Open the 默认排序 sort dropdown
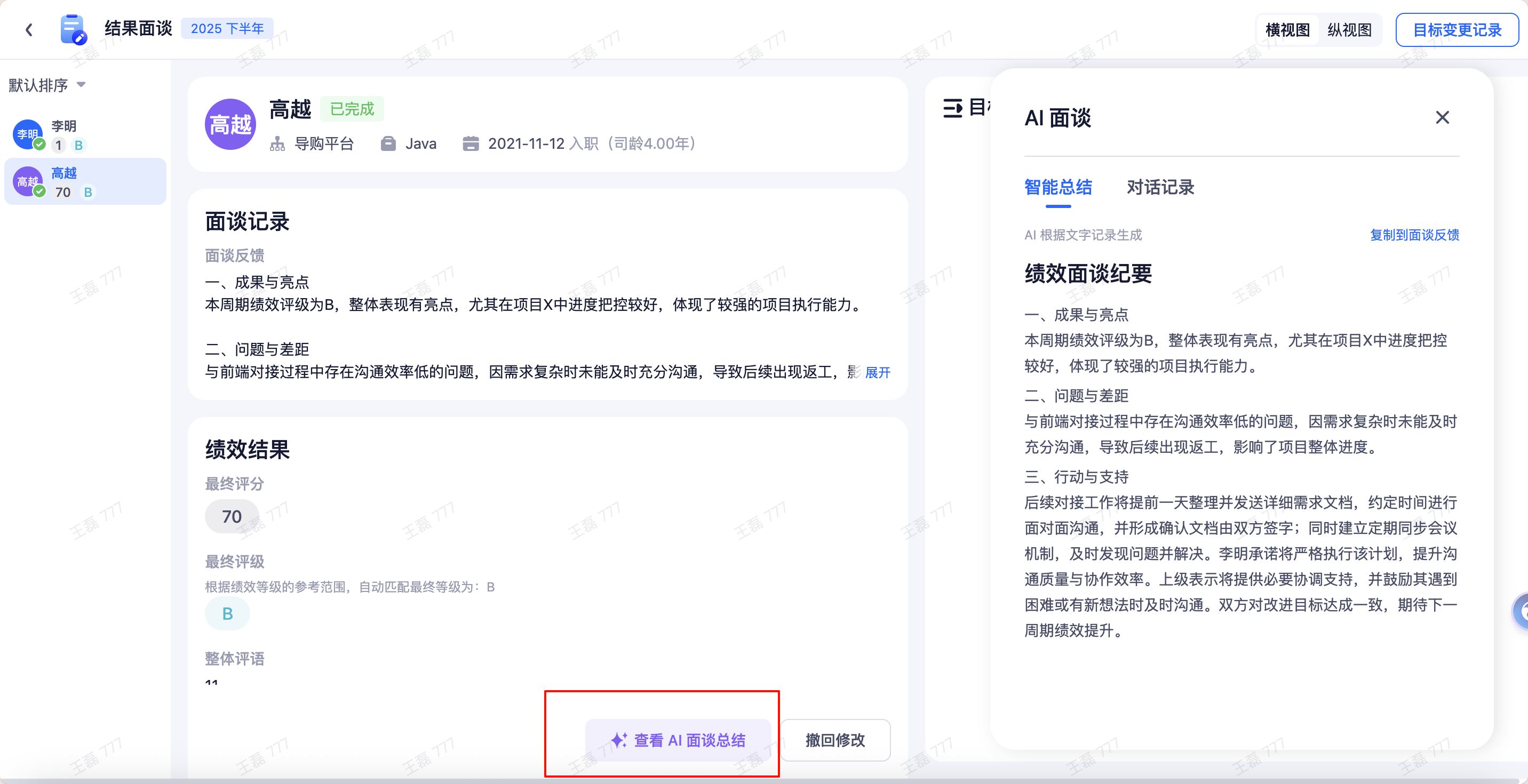Screen dimensions: 1528x784 pos(47,85)
